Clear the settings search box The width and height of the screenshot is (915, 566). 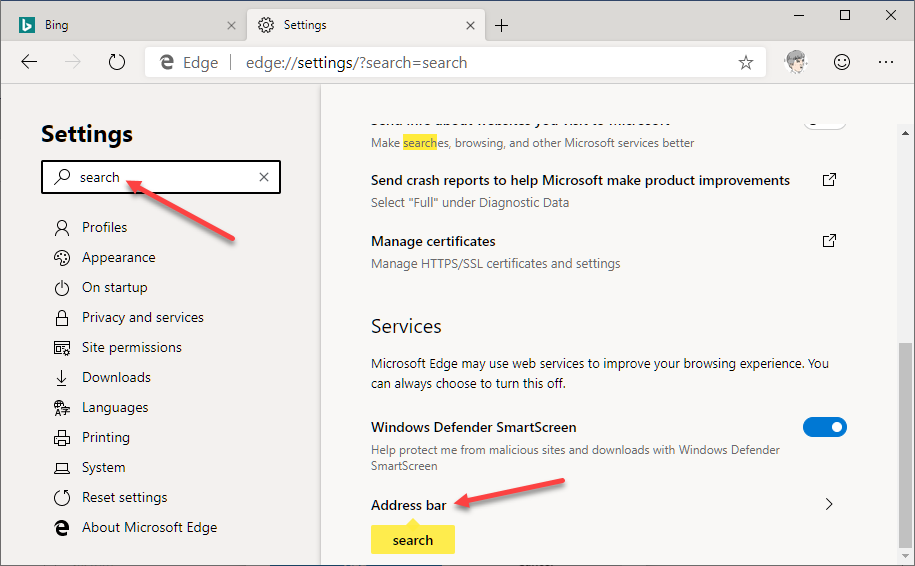coord(264,177)
